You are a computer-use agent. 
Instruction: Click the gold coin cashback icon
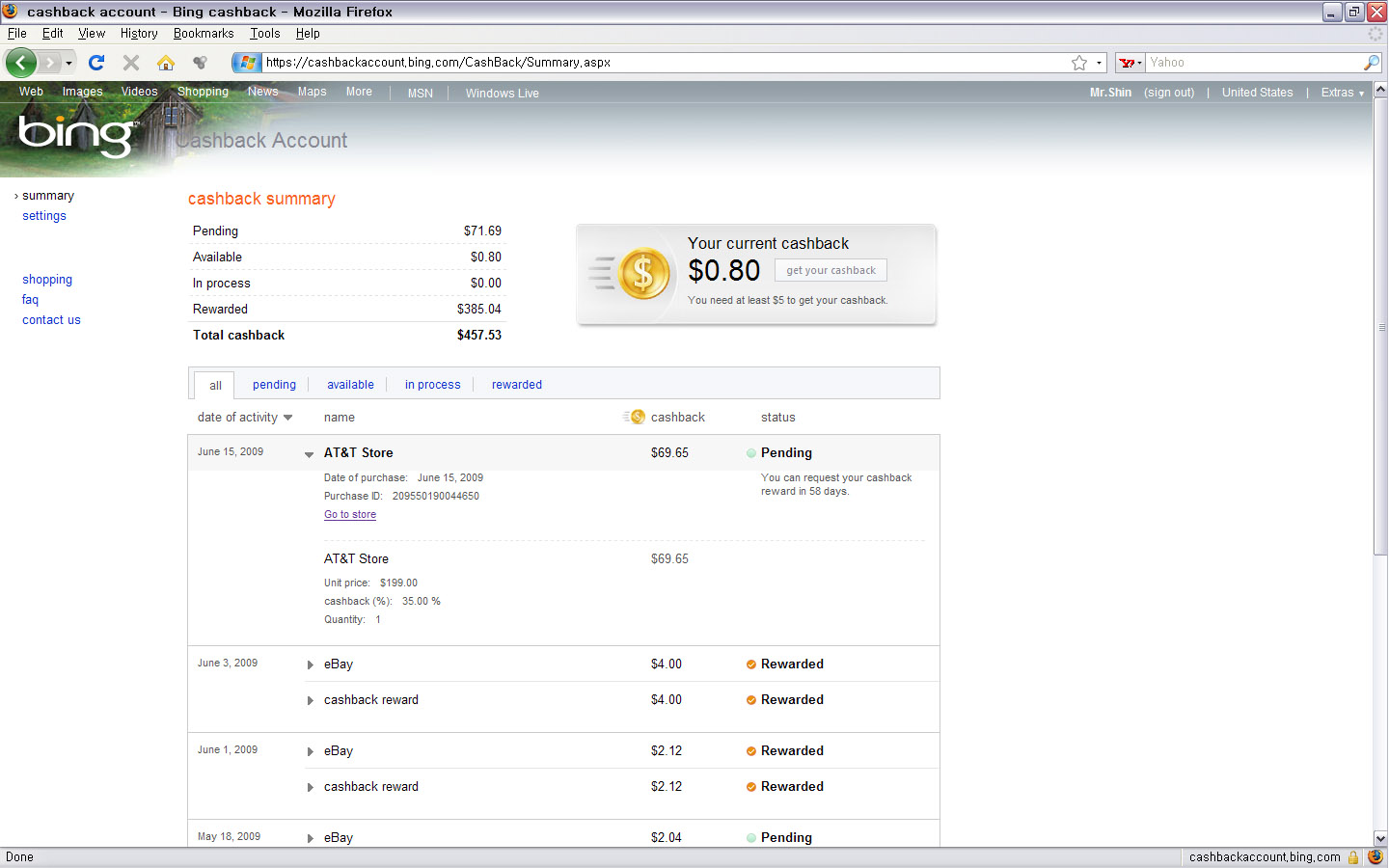coord(643,274)
